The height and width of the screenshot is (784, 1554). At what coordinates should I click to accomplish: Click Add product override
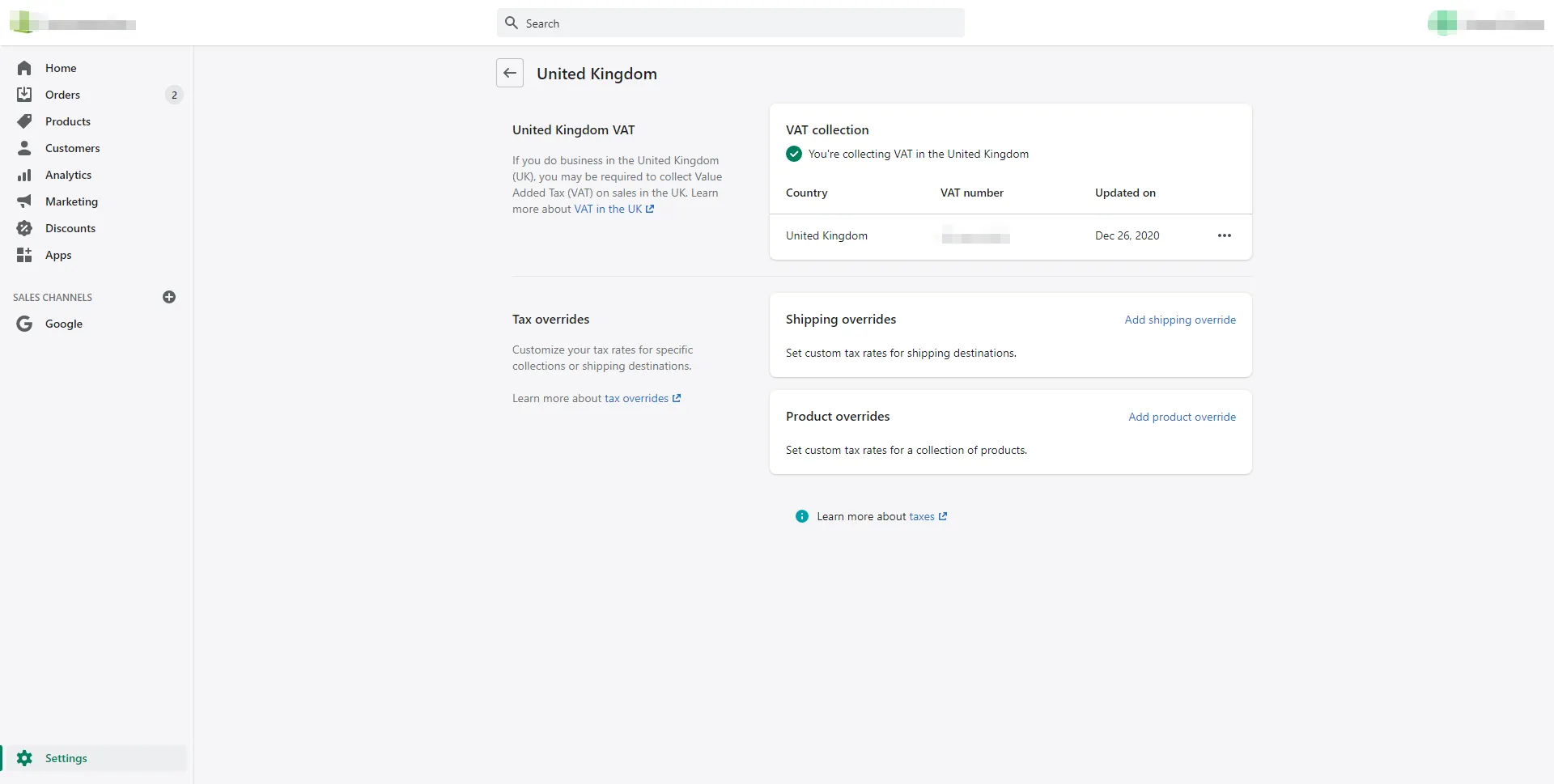pos(1182,417)
